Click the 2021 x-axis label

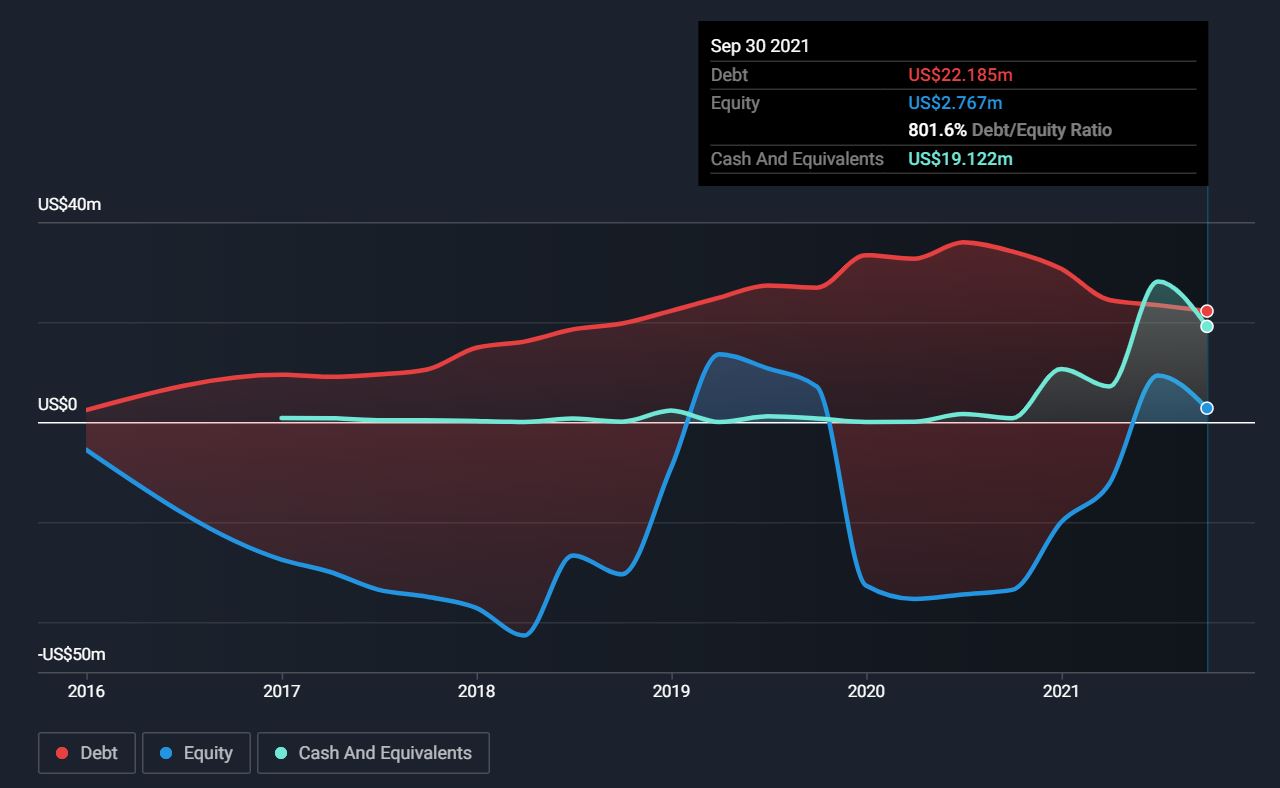pos(1061,691)
